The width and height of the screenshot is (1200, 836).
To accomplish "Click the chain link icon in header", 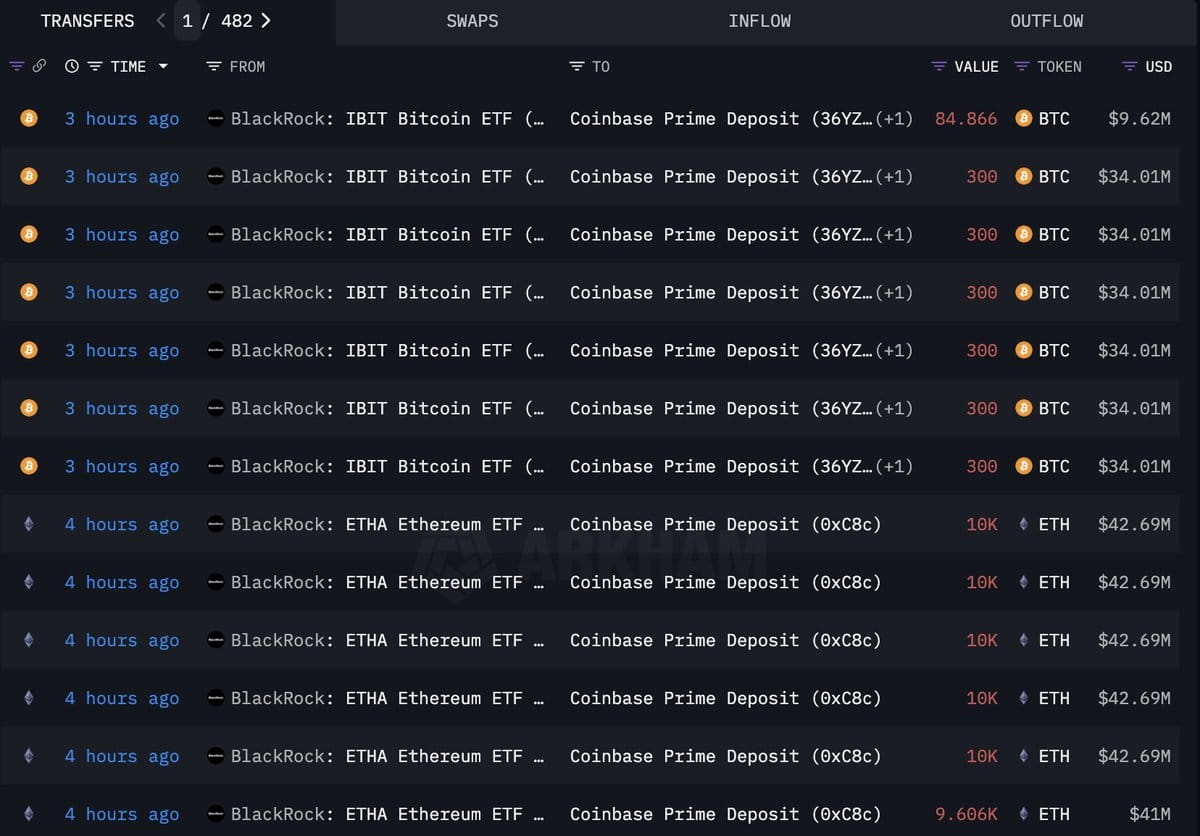I will click(x=39, y=66).
